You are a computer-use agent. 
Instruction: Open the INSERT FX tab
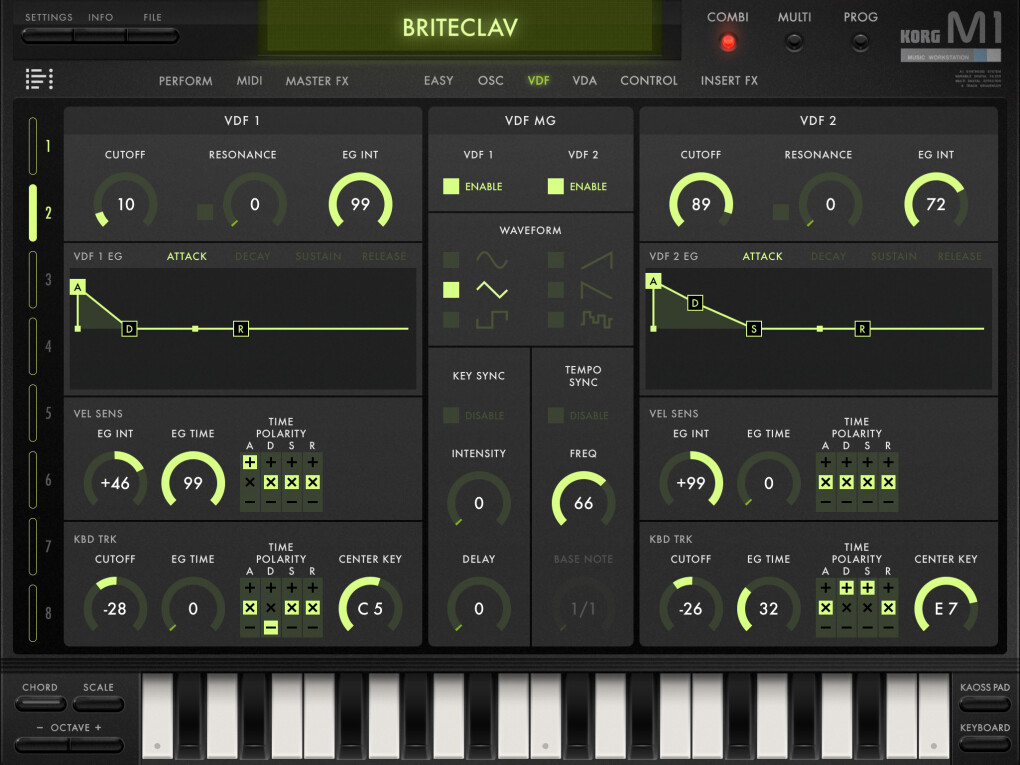coord(729,81)
